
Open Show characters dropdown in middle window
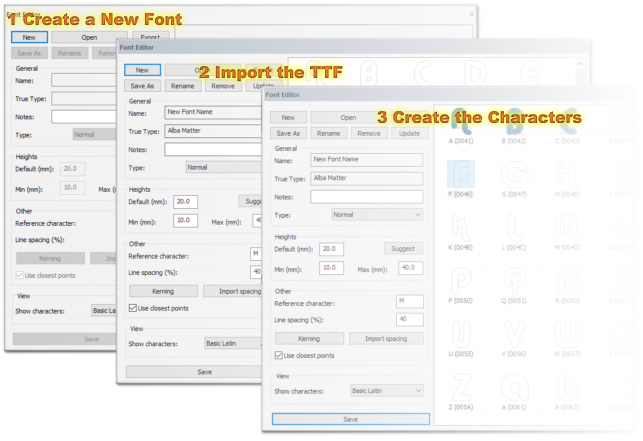tap(233, 343)
